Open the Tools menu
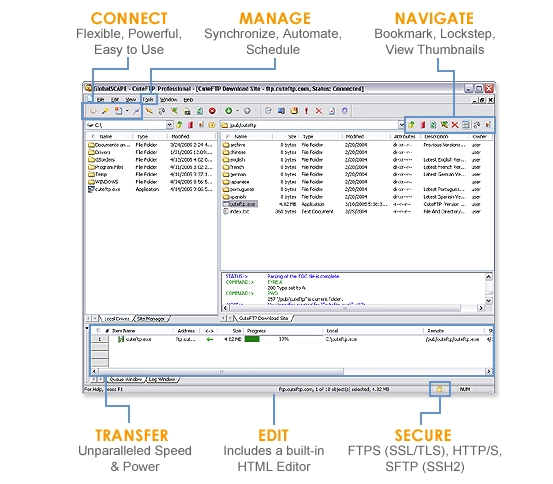The image size is (553, 484). click(x=148, y=100)
